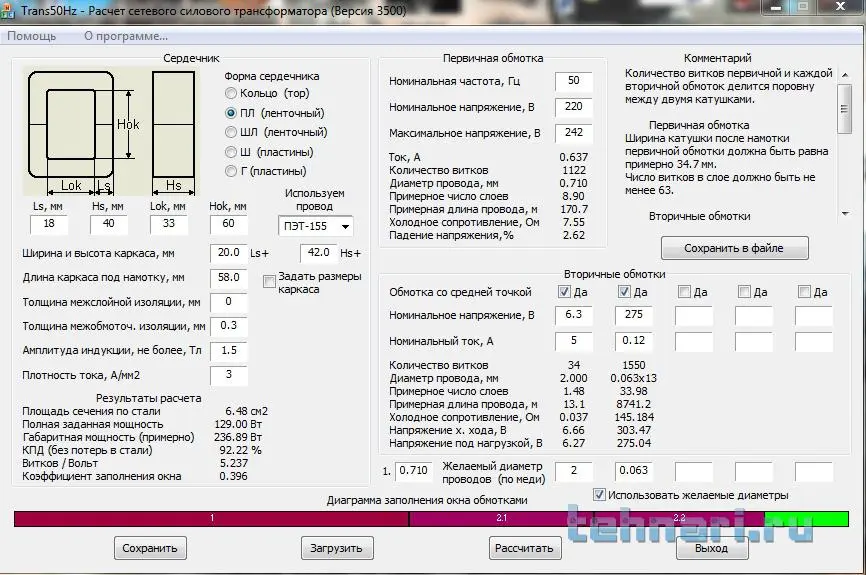866x575 pixels.
Task: Click the Сохранить button
Action: pos(150,548)
